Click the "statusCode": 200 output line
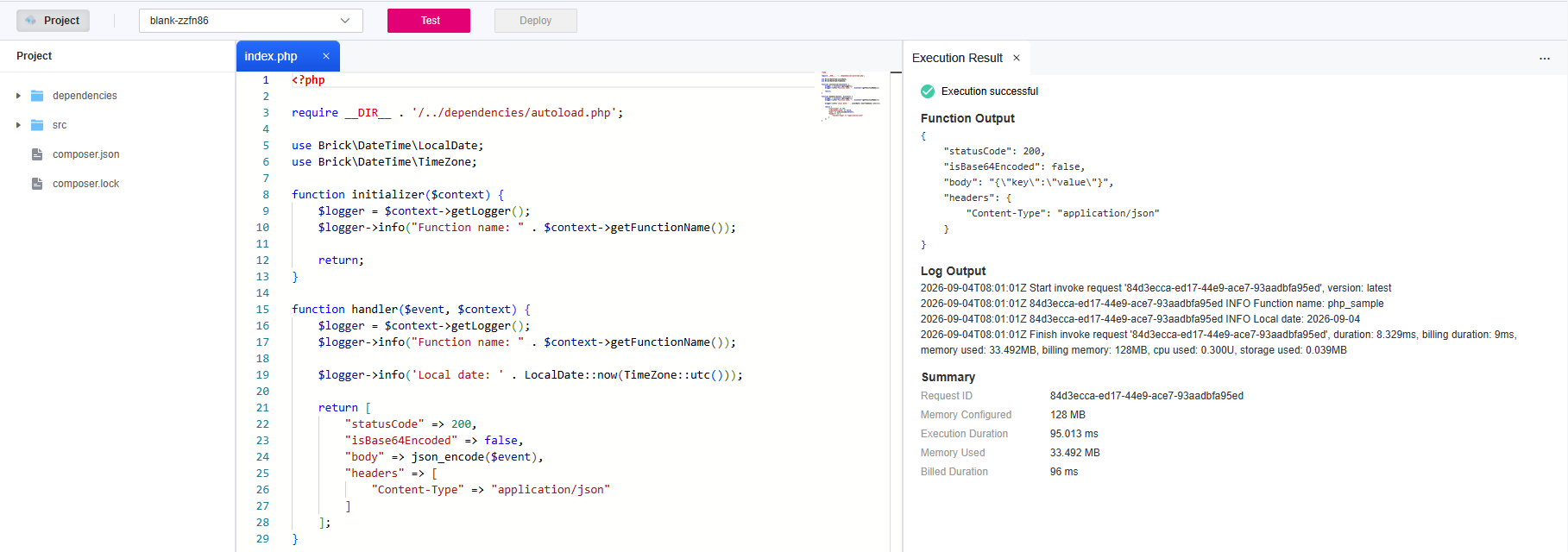 point(994,152)
